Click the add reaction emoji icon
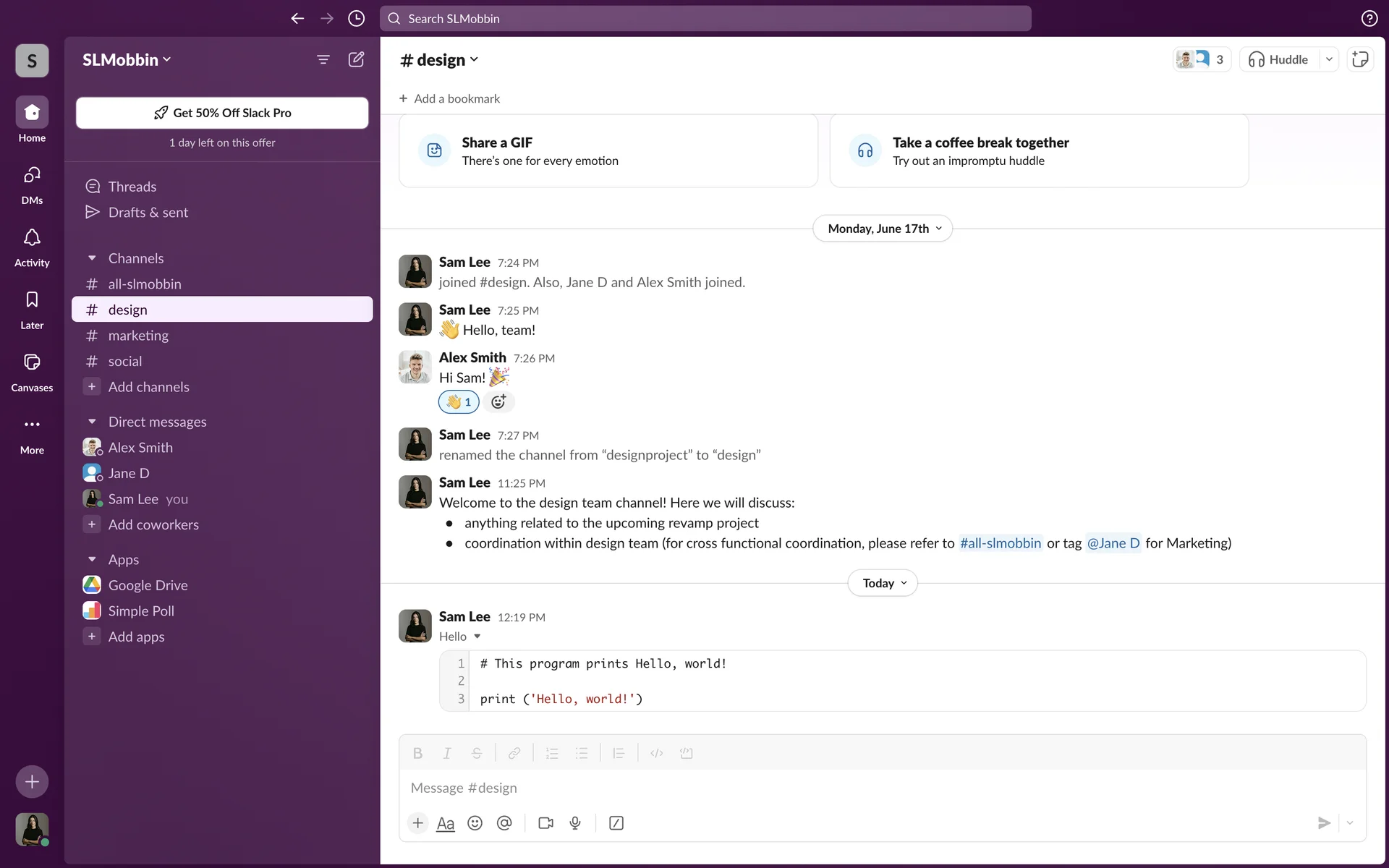 point(498,402)
